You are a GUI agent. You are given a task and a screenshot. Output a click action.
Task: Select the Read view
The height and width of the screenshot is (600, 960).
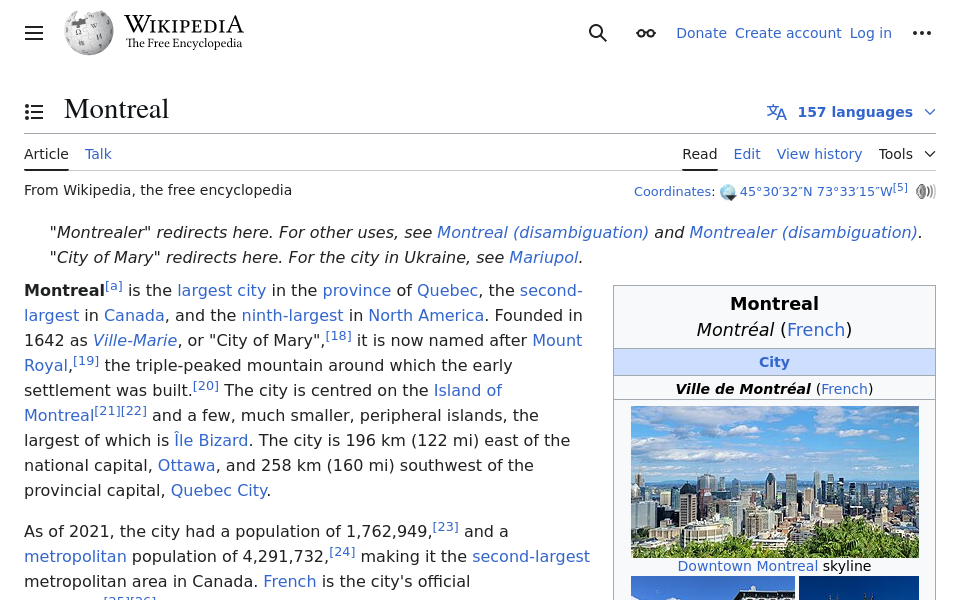point(700,154)
